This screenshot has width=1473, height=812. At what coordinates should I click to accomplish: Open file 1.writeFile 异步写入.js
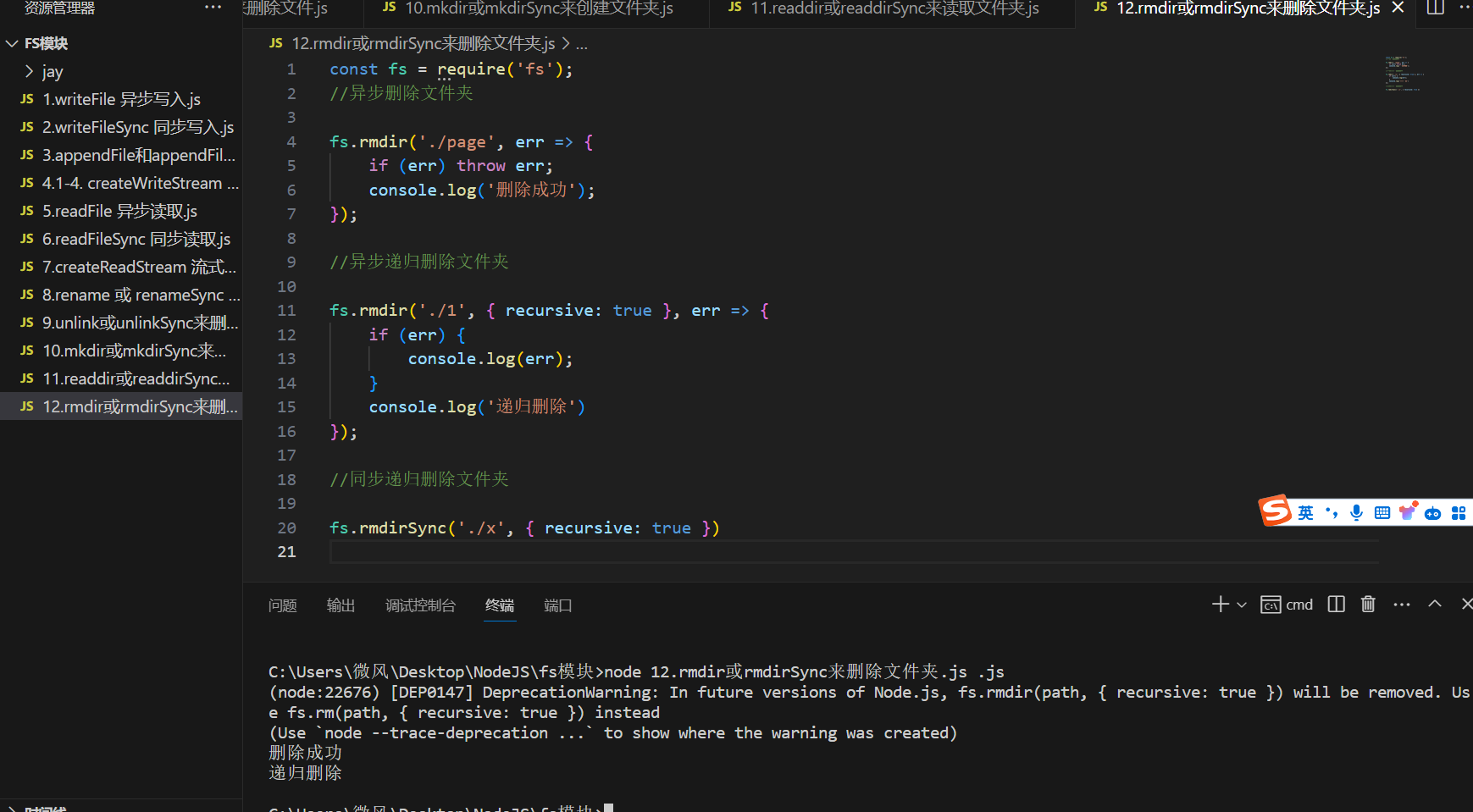(121, 99)
